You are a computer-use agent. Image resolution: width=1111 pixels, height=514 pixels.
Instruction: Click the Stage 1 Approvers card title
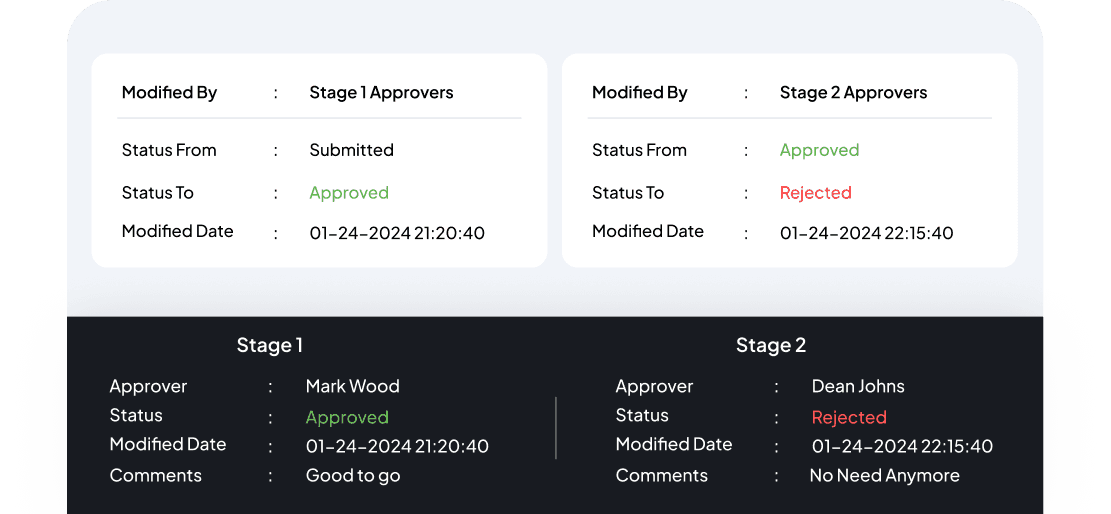point(381,93)
